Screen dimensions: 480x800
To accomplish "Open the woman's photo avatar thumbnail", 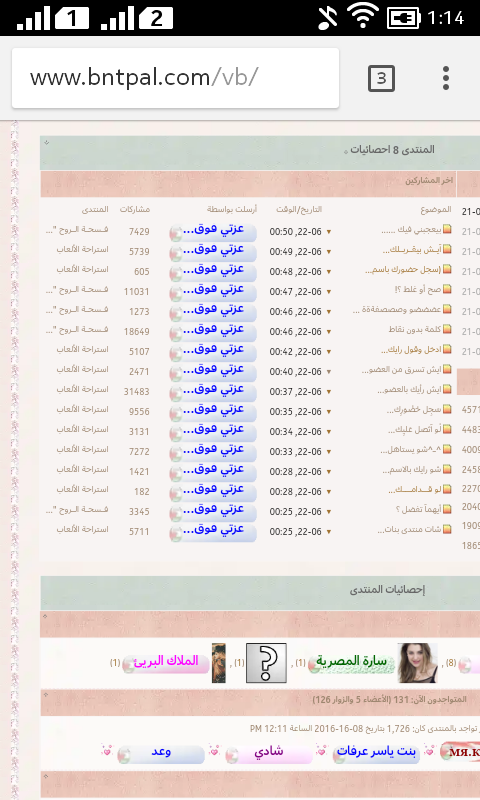I will pos(418,663).
